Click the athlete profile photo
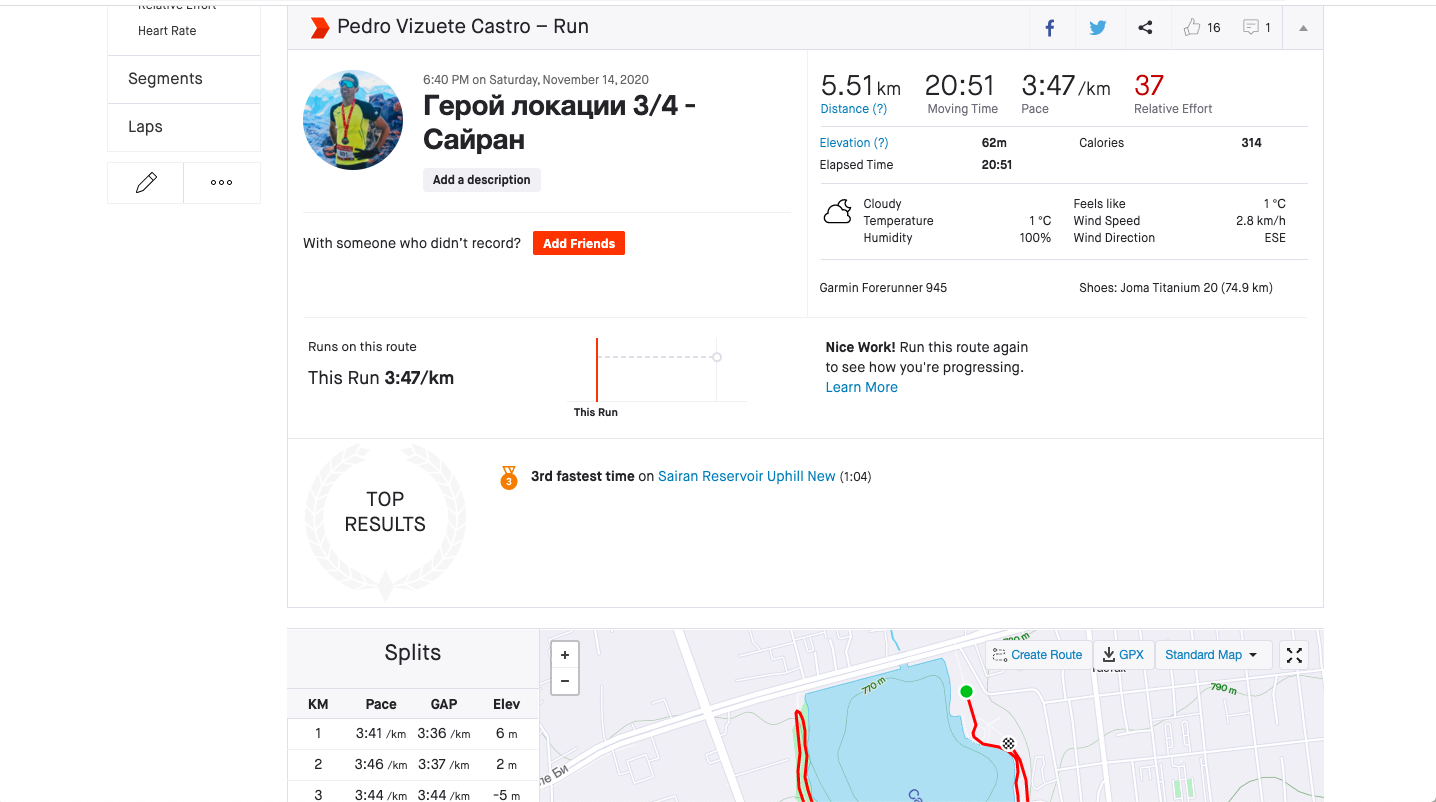The width and height of the screenshot is (1436, 802). (x=353, y=120)
